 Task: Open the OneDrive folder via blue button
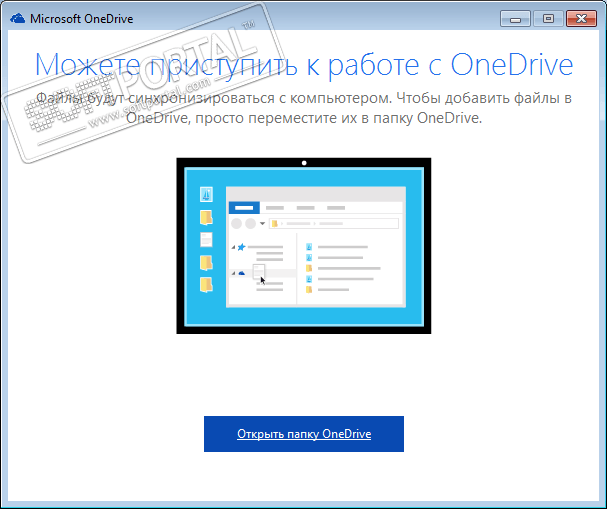coord(304,434)
